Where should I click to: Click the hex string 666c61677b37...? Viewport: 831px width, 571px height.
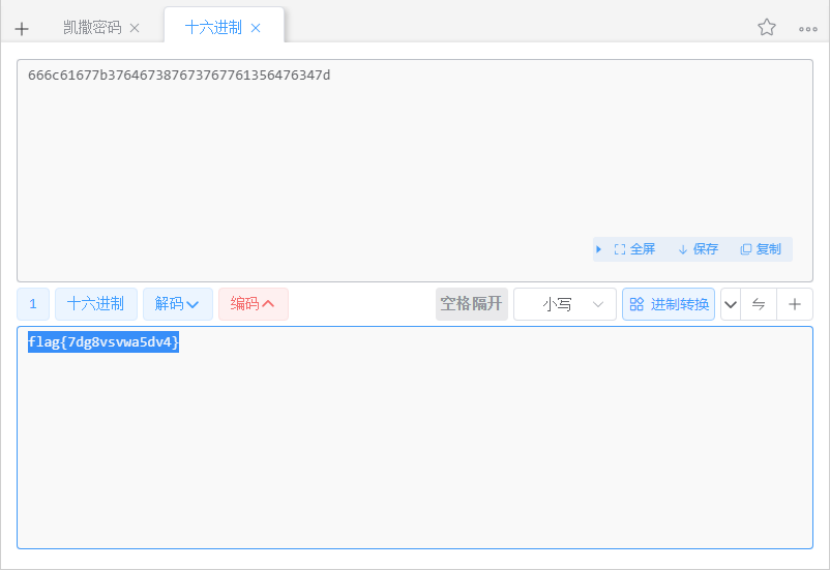(179, 75)
